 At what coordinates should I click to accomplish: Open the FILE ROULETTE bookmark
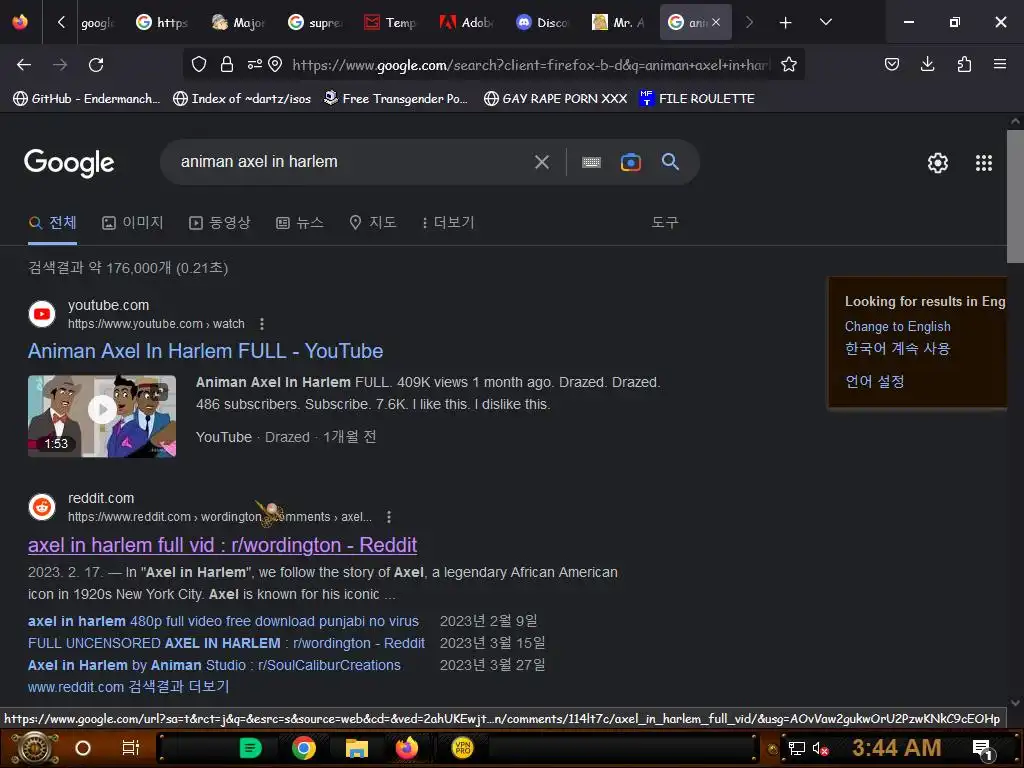tap(697, 99)
